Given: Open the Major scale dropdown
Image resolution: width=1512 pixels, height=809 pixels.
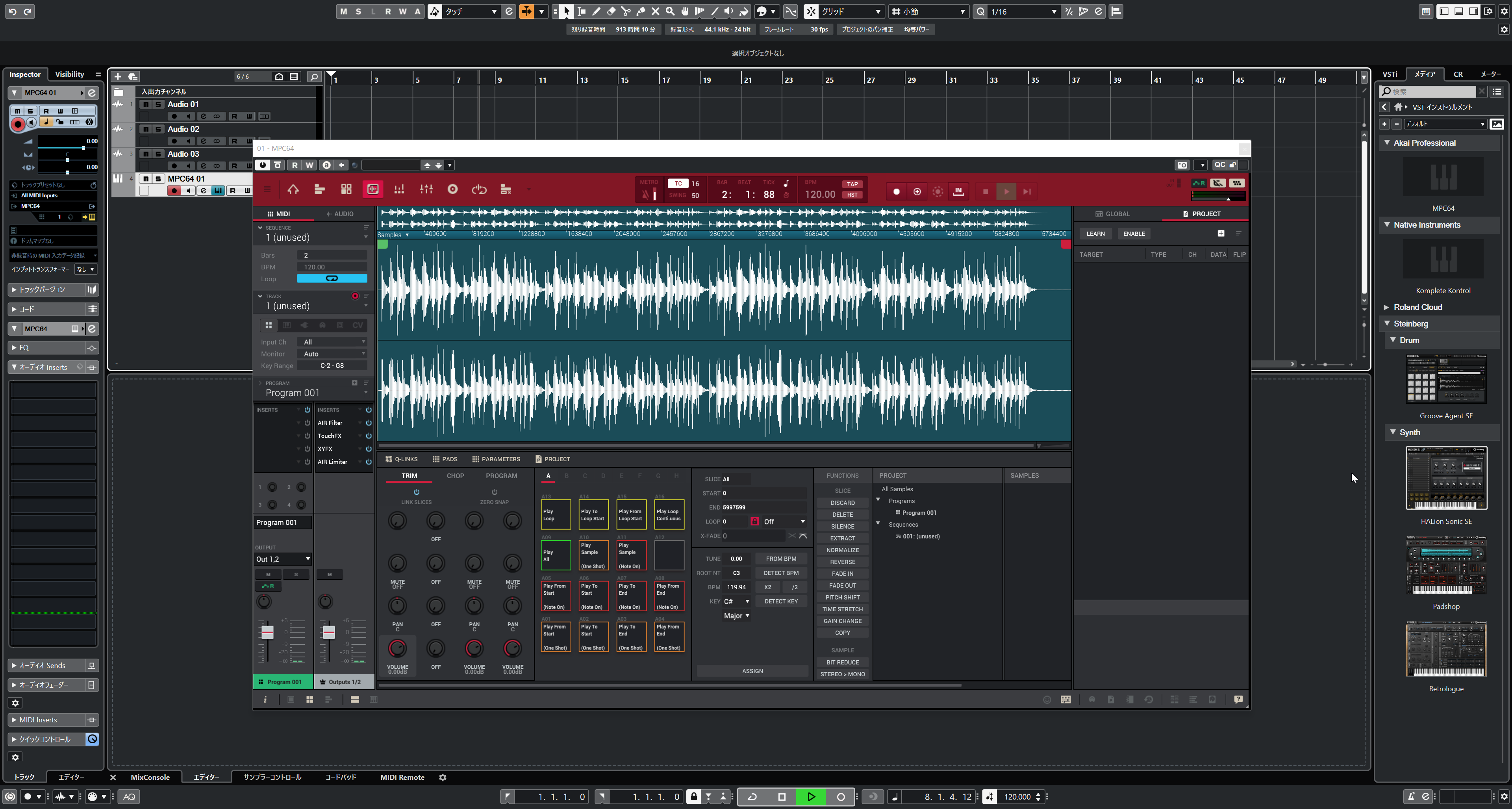Looking at the screenshot, I should coord(736,615).
